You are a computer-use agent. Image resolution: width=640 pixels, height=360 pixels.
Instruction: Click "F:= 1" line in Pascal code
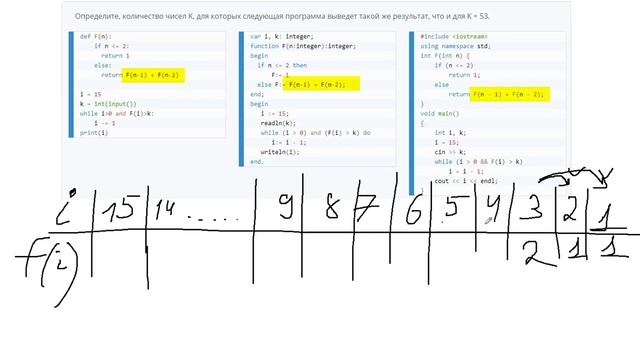coord(280,75)
